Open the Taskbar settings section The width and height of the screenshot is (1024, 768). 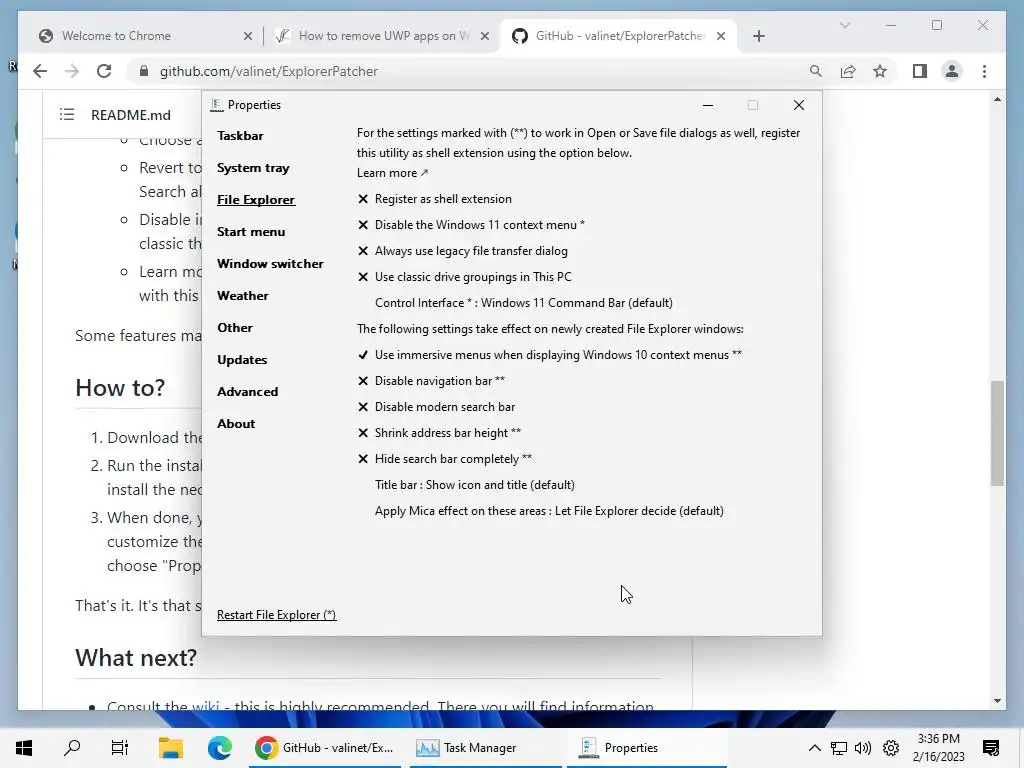click(x=240, y=136)
